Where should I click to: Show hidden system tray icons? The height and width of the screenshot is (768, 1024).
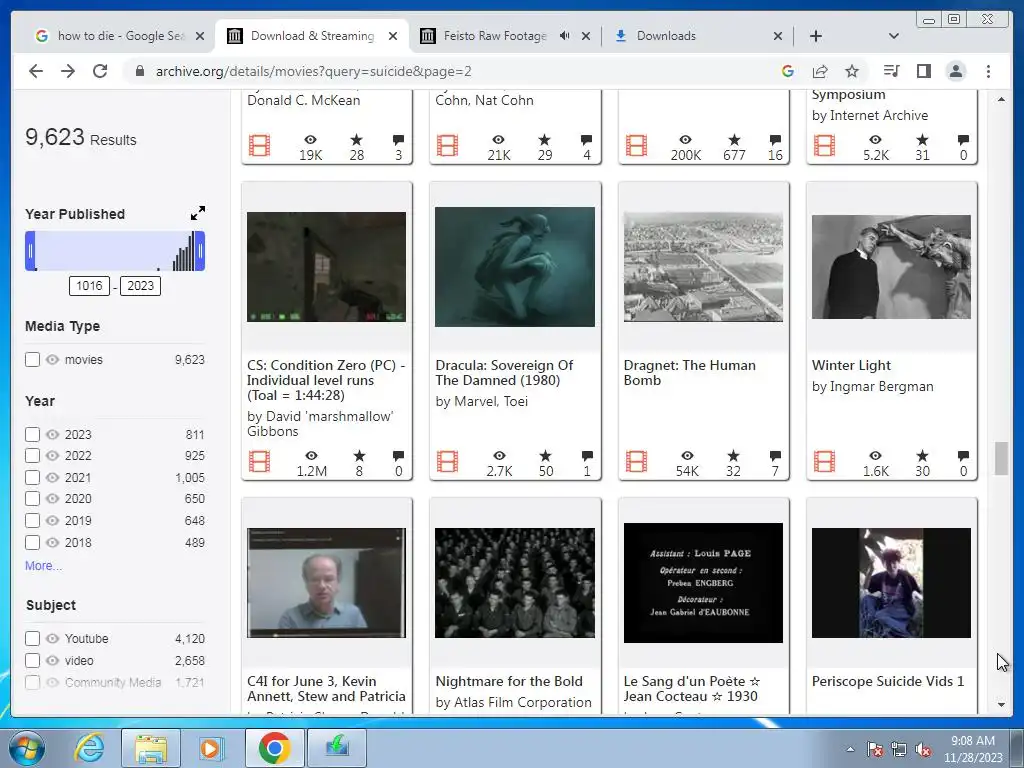850,749
